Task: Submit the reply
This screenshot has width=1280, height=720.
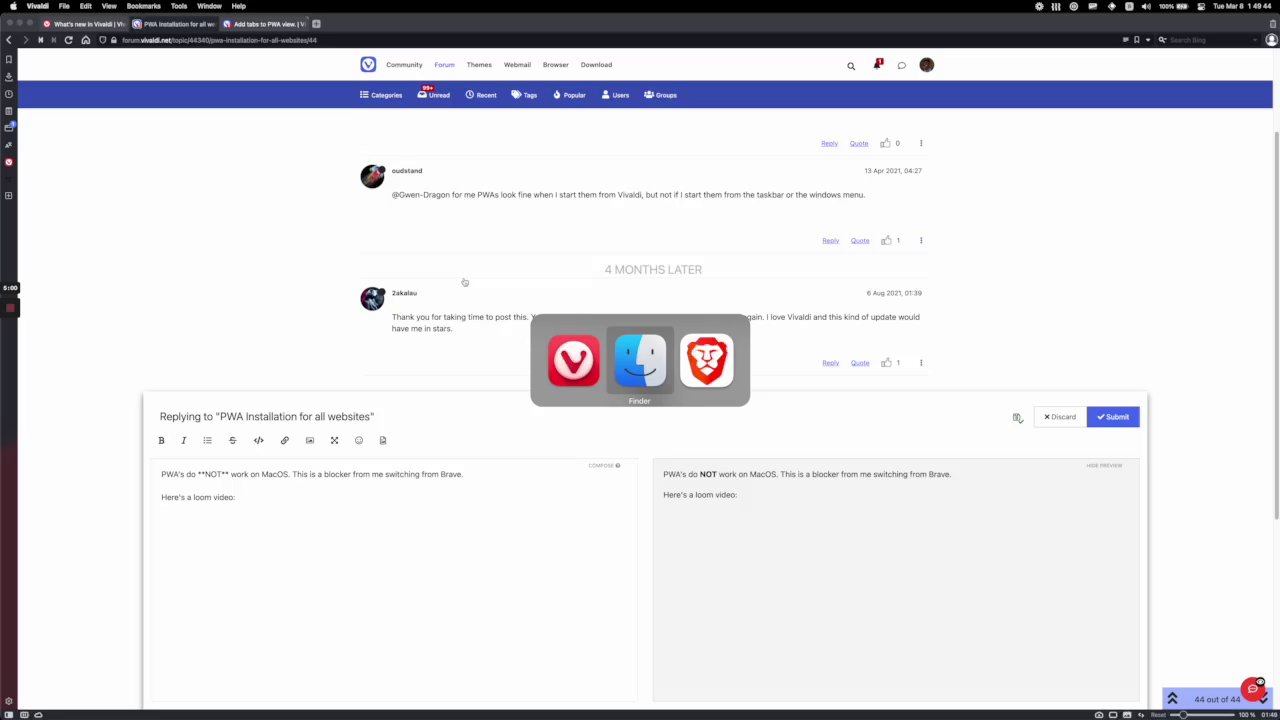Action: tap(1113, 417)
